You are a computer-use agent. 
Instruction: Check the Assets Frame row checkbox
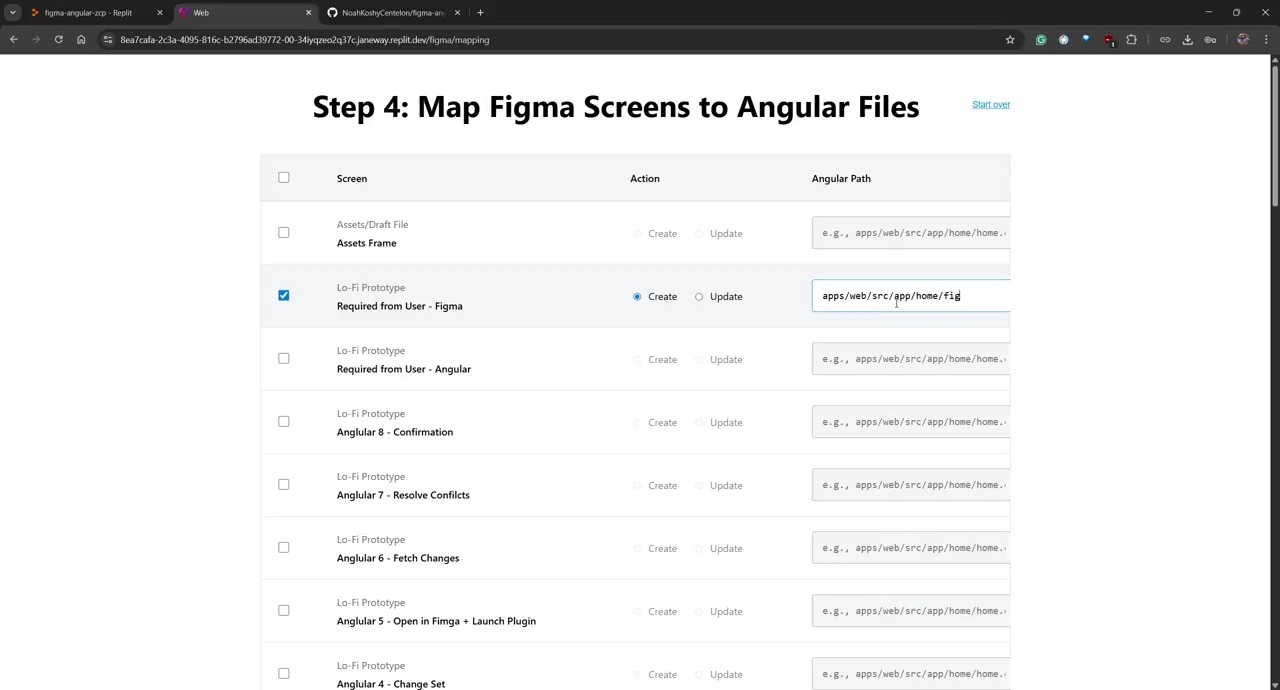(284, 233)
